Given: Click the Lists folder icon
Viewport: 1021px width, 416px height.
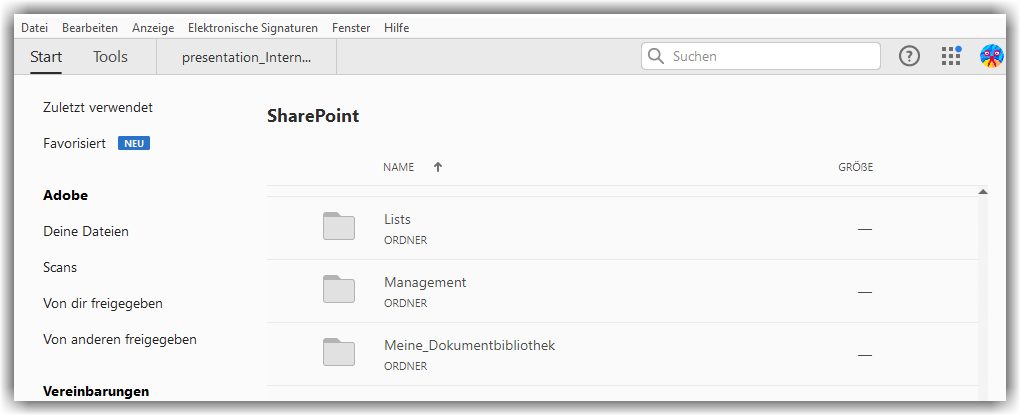Looking at the screenshot, I should pos(339,227).
